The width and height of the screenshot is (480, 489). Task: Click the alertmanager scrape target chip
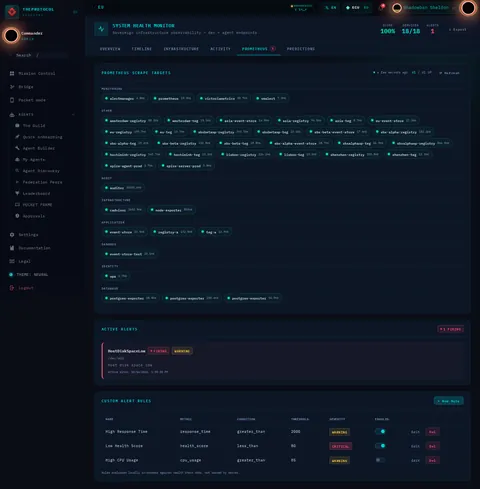coord(125,98)
